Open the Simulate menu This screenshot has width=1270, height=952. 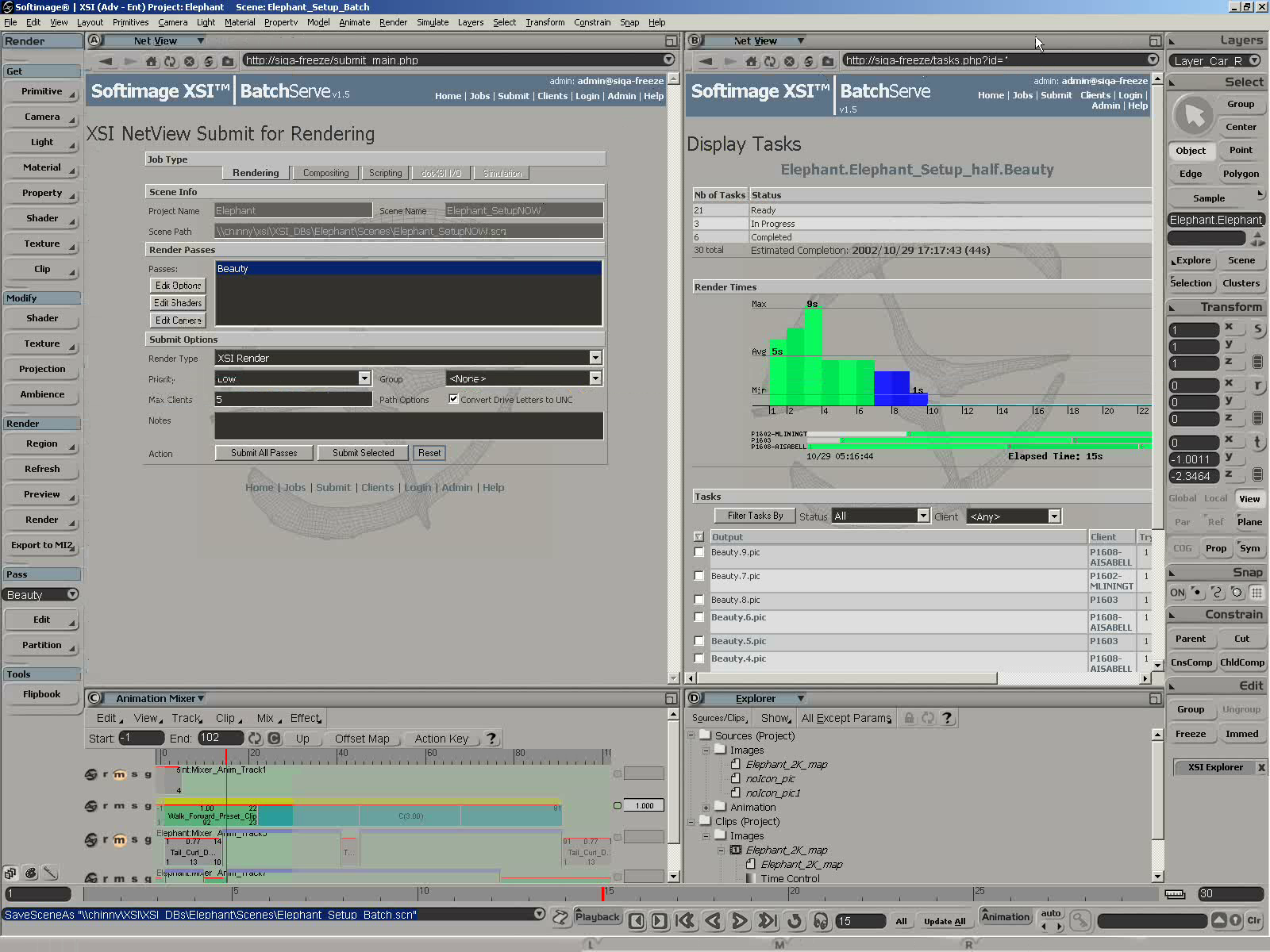click(433, 22)
